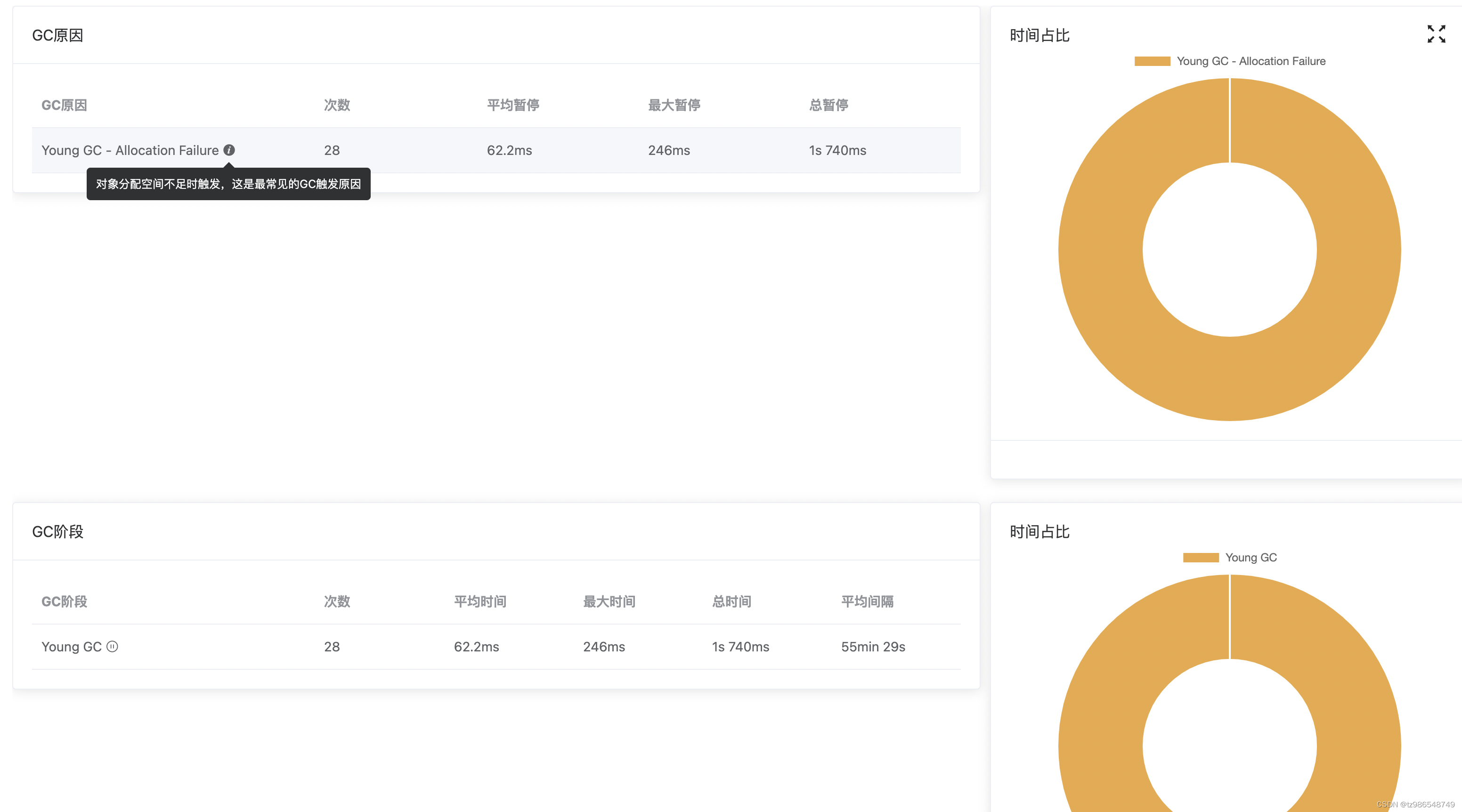Toggle Young GC - Allocation Failure legend swatch
The image size is (1462, 812).
1152,61
